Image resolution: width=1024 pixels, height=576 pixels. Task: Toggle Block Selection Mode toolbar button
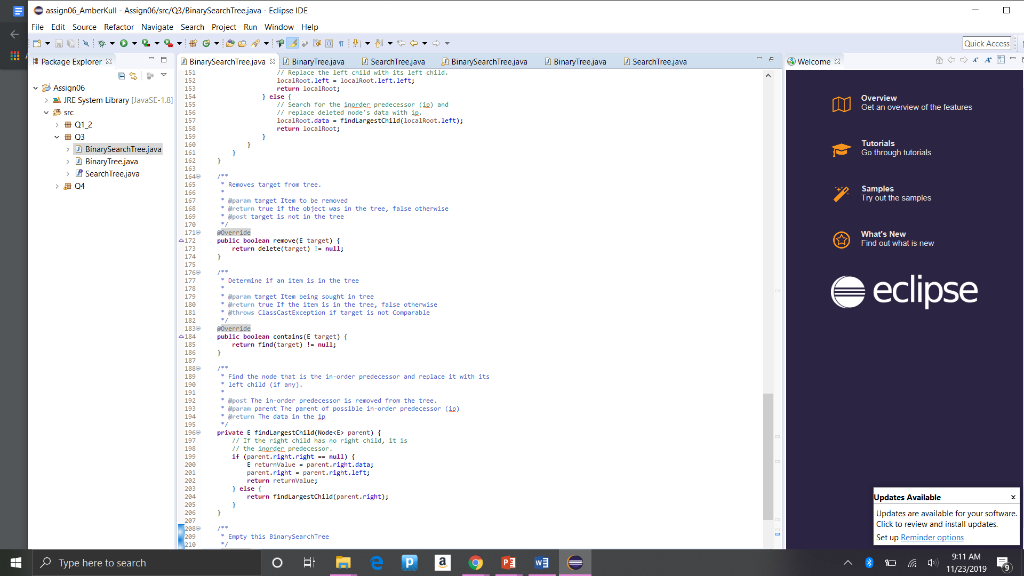pos(328,43)
